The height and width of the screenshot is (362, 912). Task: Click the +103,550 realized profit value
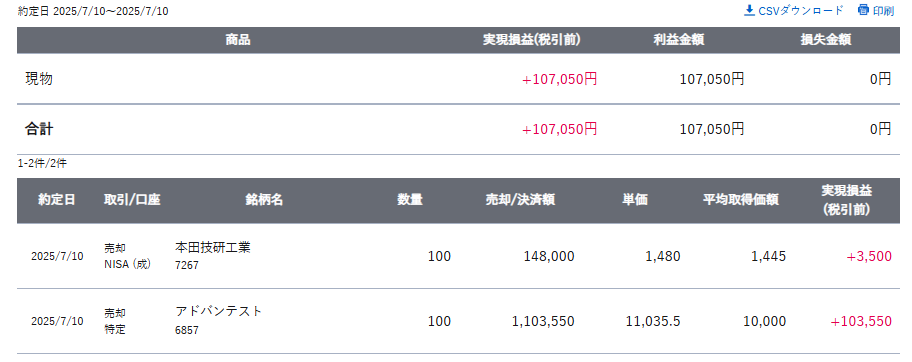[x=861, y=321]
